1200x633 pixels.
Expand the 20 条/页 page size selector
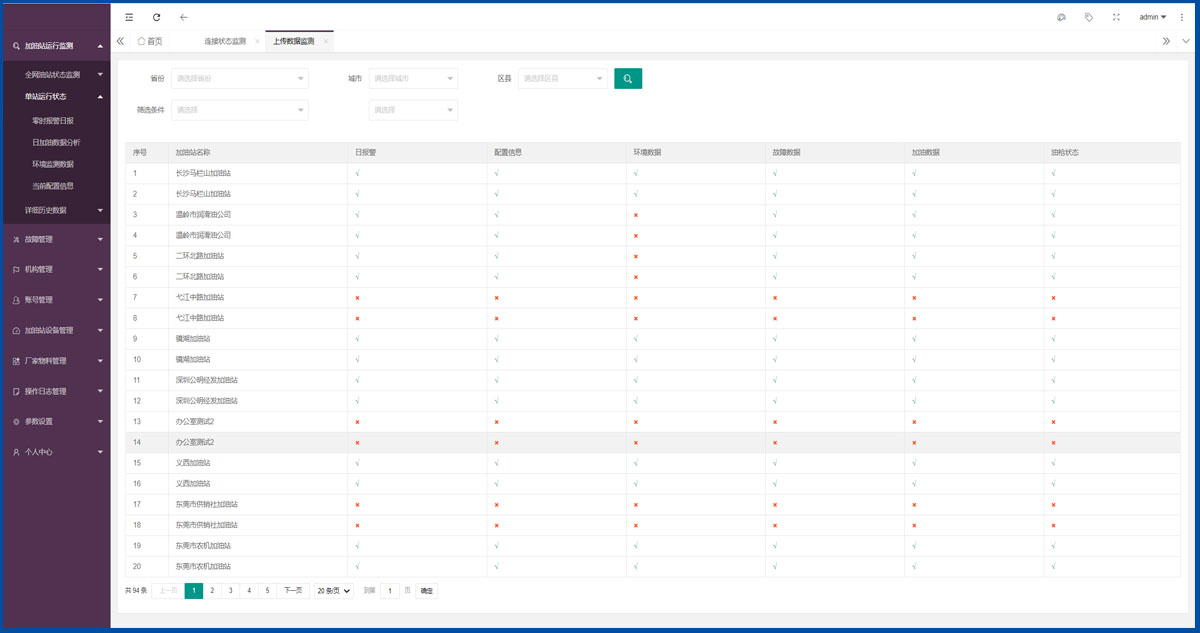pos(333,591)
